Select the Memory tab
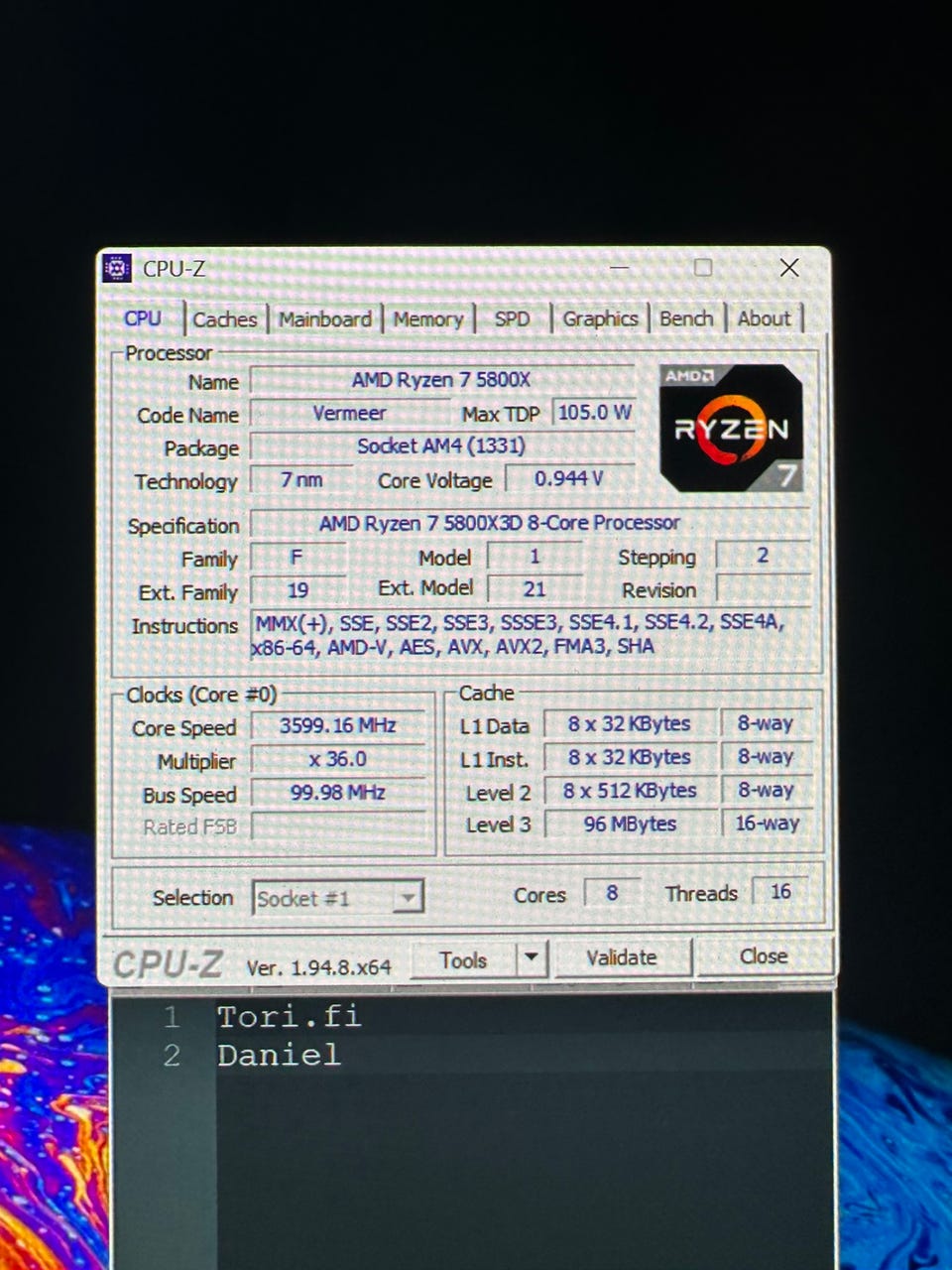952x1270 pixels. click(427, 319)
